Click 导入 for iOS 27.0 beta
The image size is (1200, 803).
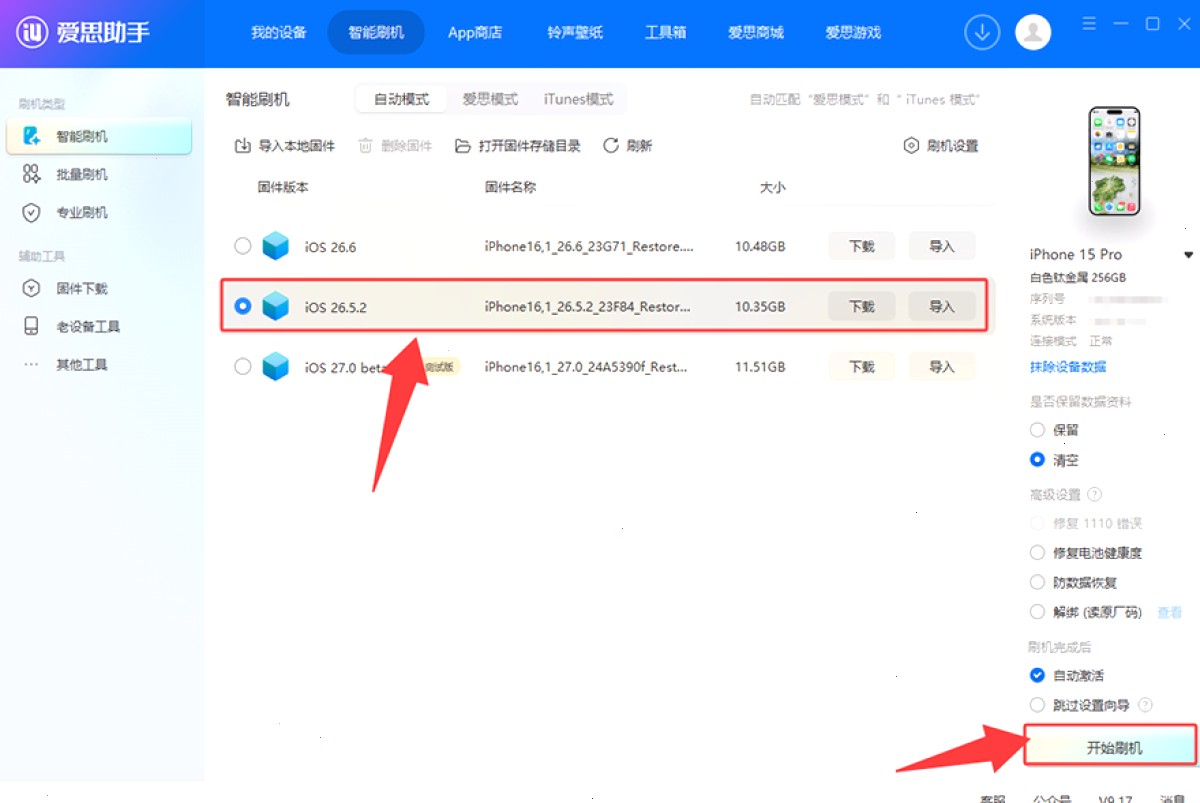(x=942, y=367)
